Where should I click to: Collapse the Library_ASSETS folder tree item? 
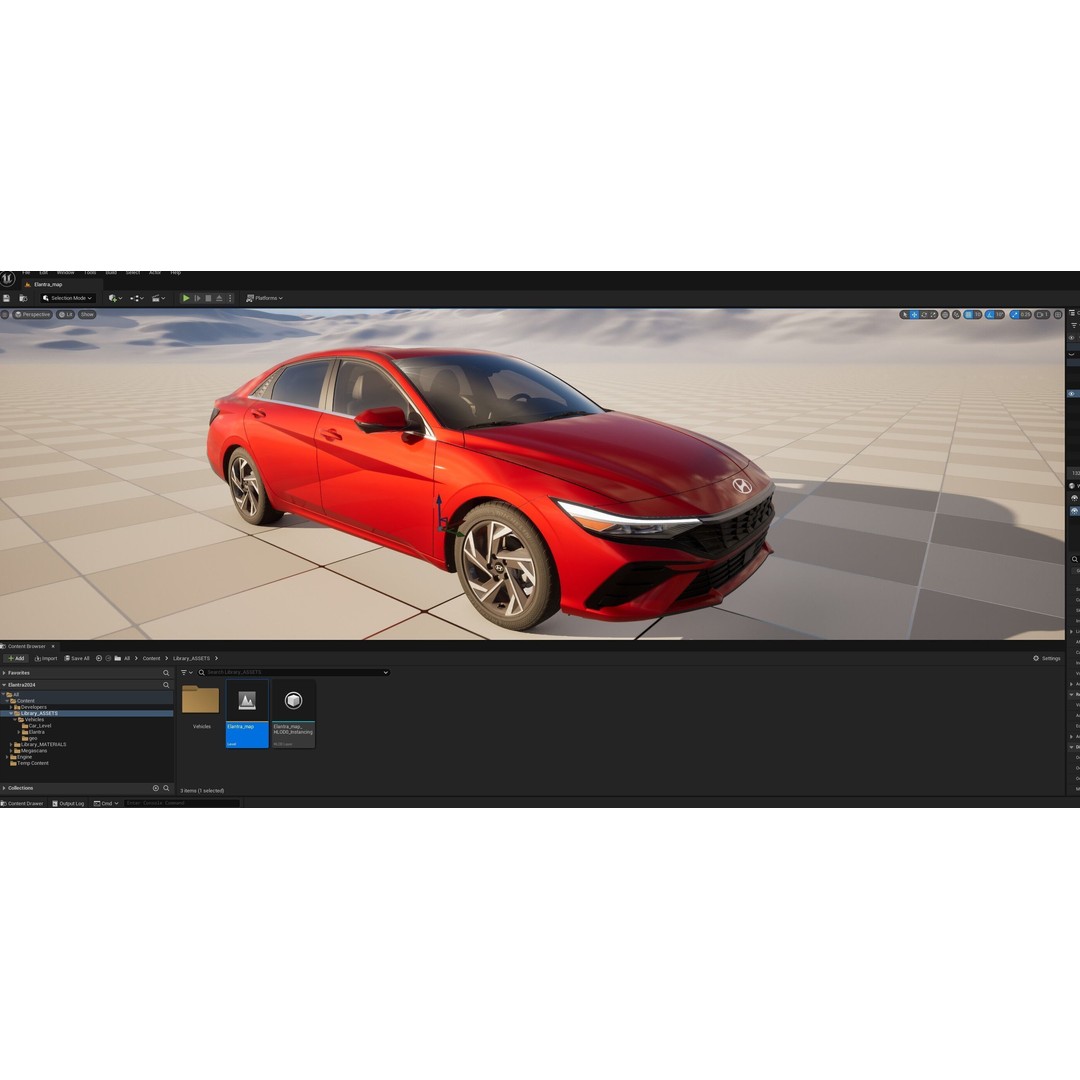pyautogui.click(x=11, y=713)
